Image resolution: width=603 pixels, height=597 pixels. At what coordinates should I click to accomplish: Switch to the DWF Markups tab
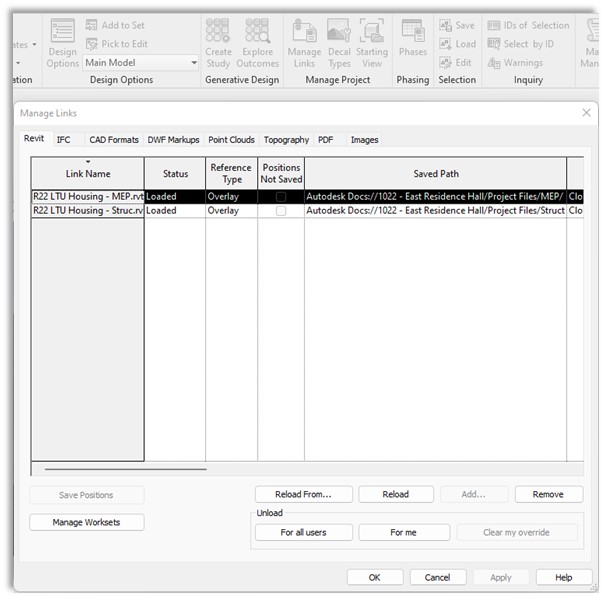coord(173,140)
